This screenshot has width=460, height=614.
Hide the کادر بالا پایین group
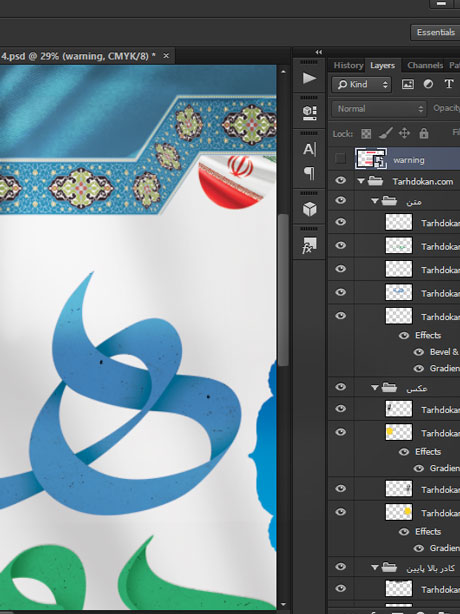point(341,567)
